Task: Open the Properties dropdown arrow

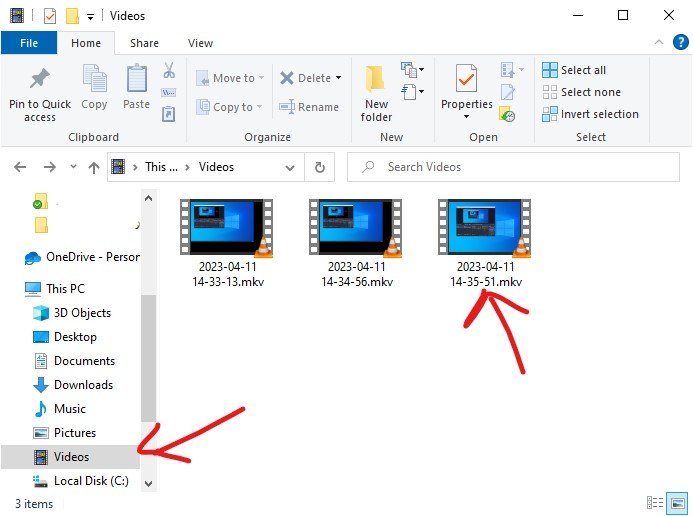Action: coord(466,117)
